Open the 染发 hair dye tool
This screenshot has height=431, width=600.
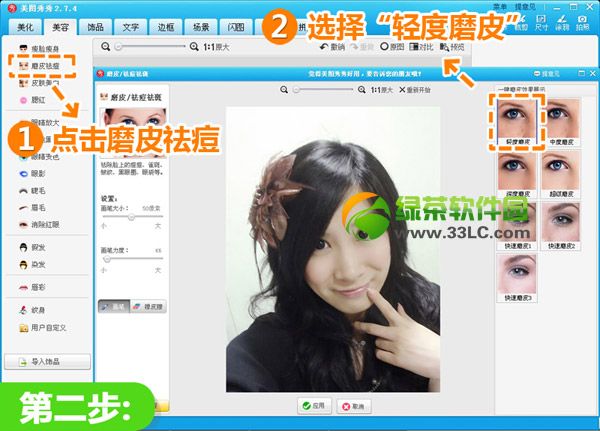tap(33, 264)
